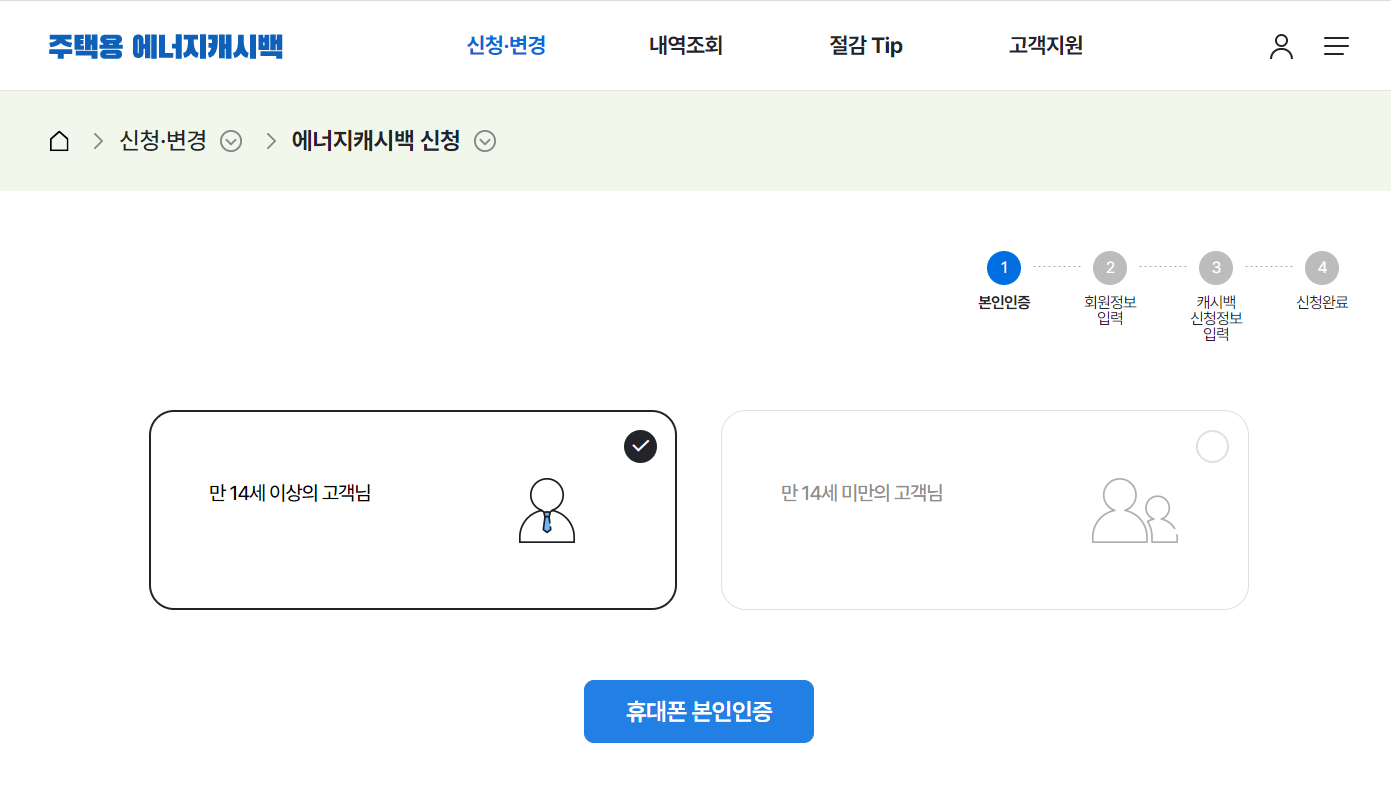Click the 주택용 에너지캐시백 logo
Screen dimensions: 1391x794
tap(167, 46)
